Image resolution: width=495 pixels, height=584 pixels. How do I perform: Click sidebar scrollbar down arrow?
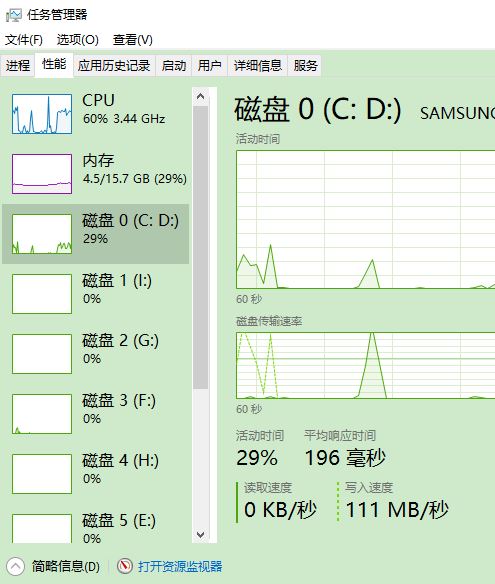pyautogui.click(x=200, y=535)
